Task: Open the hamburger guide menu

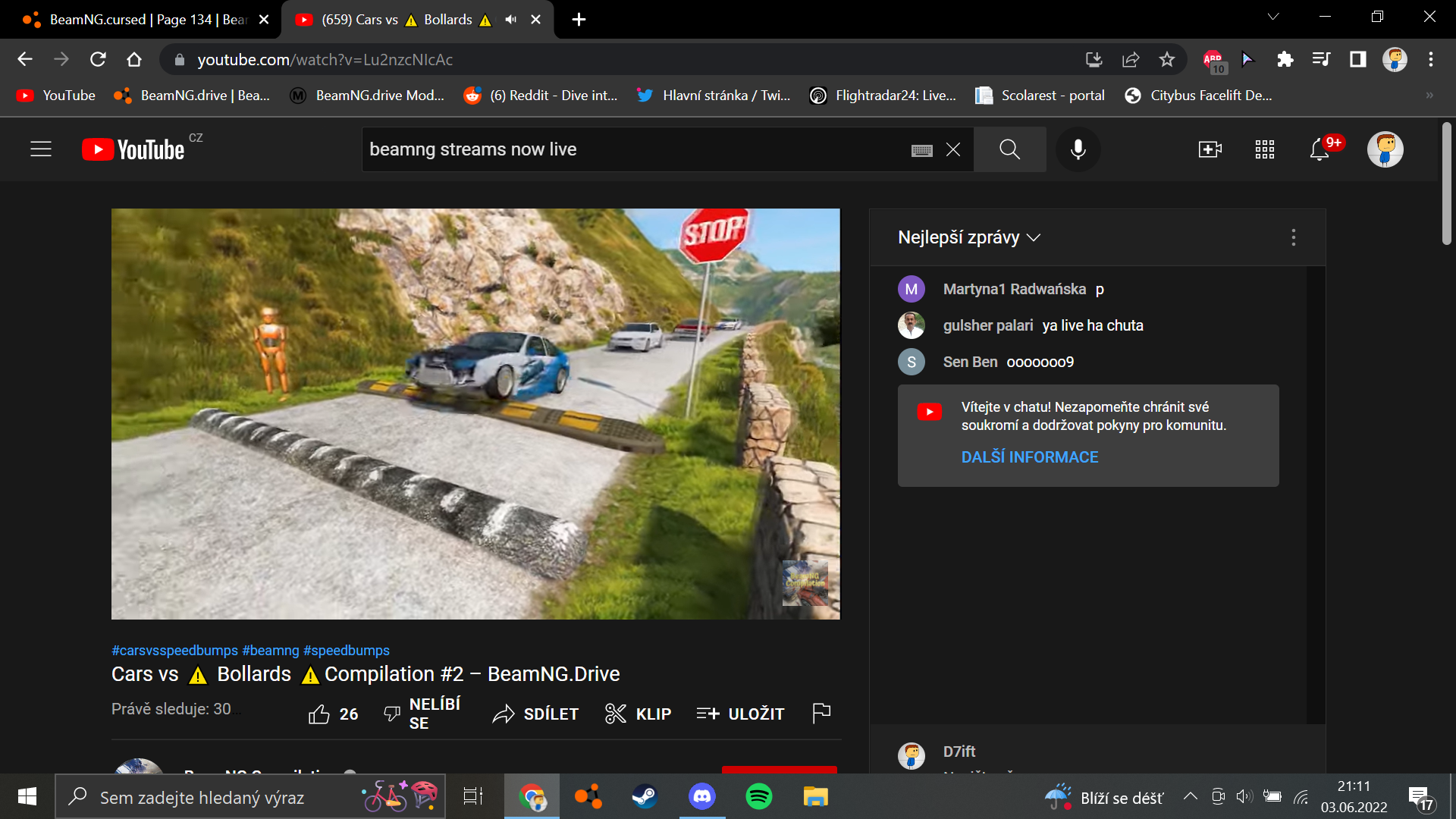Action: point(41,149)
